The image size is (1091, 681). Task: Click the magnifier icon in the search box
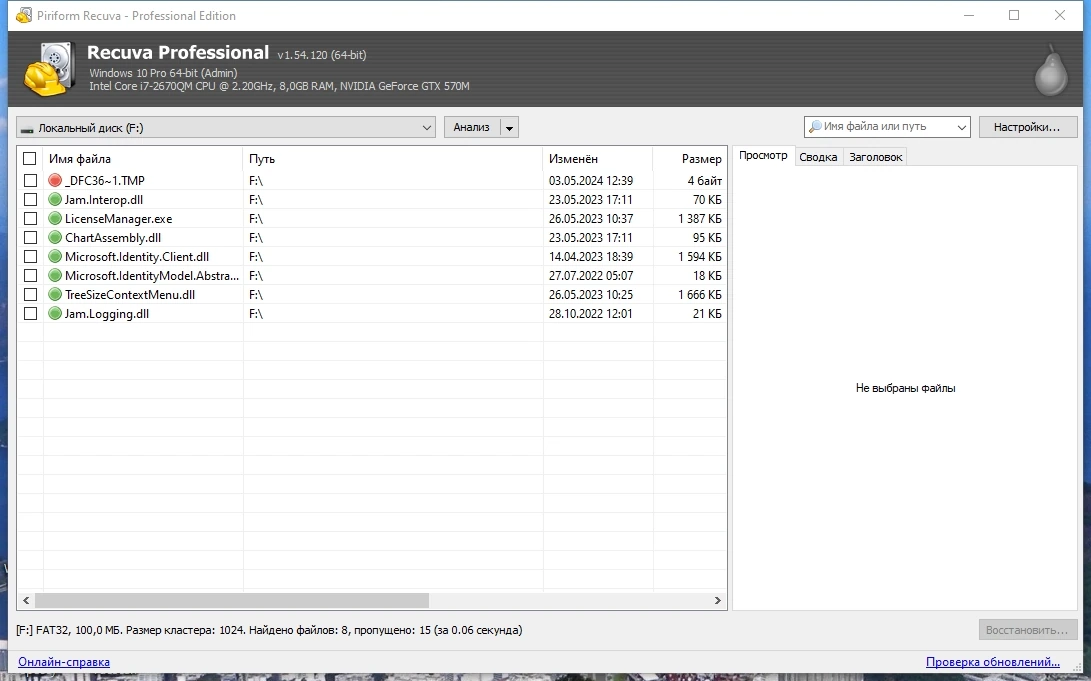tap(815, 127)
